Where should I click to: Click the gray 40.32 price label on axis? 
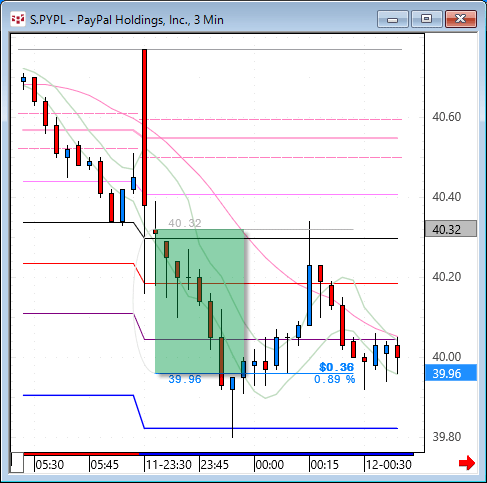pyautogui.click(x=451, y=229)
